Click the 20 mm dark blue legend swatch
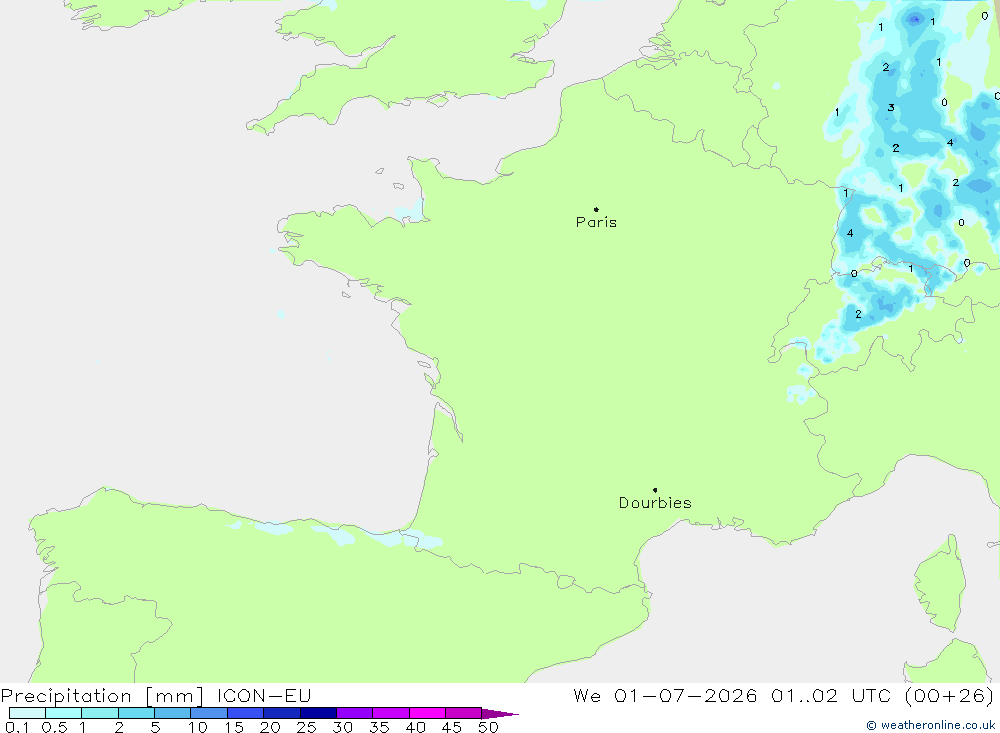The height and width of the screenshot is (733, 1000). pos(281,713)
